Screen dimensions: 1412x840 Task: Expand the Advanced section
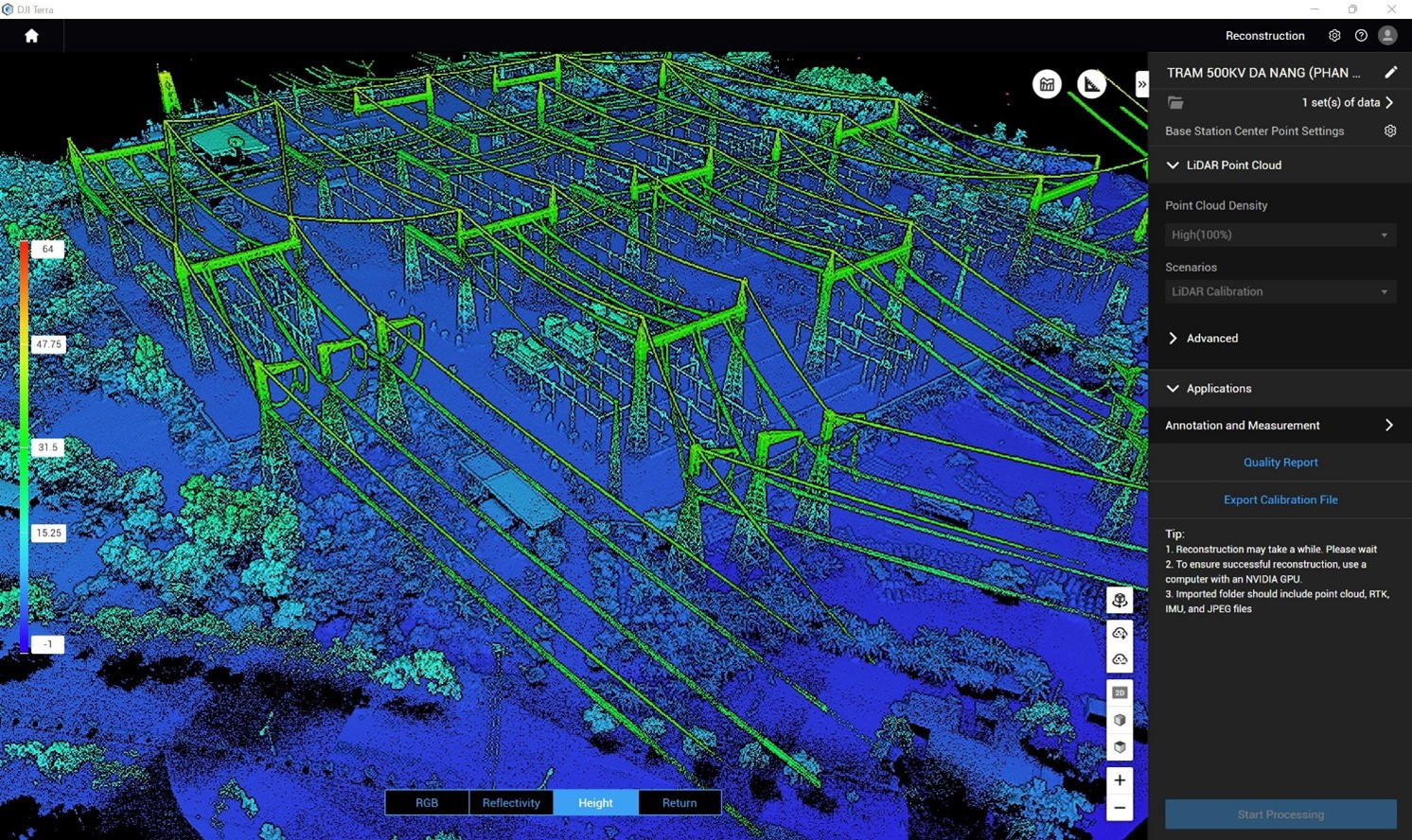click(1173, 338)
